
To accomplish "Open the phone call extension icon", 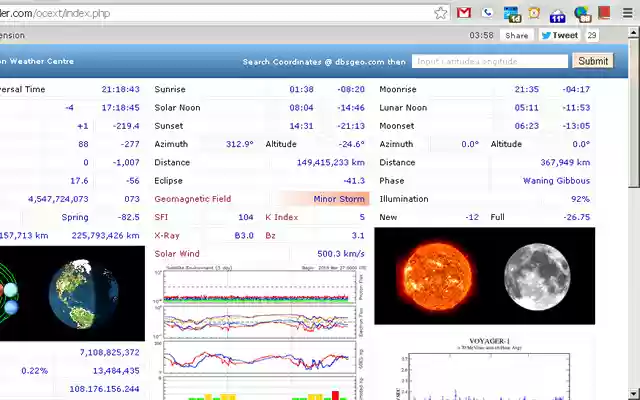I will (487, 13).
